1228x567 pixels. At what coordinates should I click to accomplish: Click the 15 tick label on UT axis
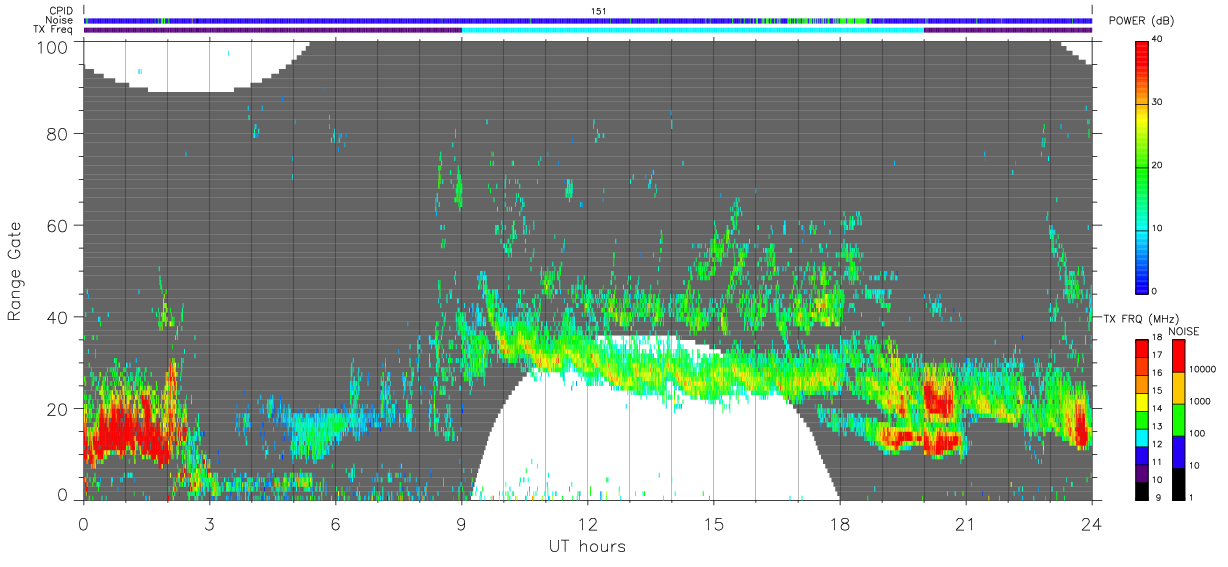click(x=714, y=524)
